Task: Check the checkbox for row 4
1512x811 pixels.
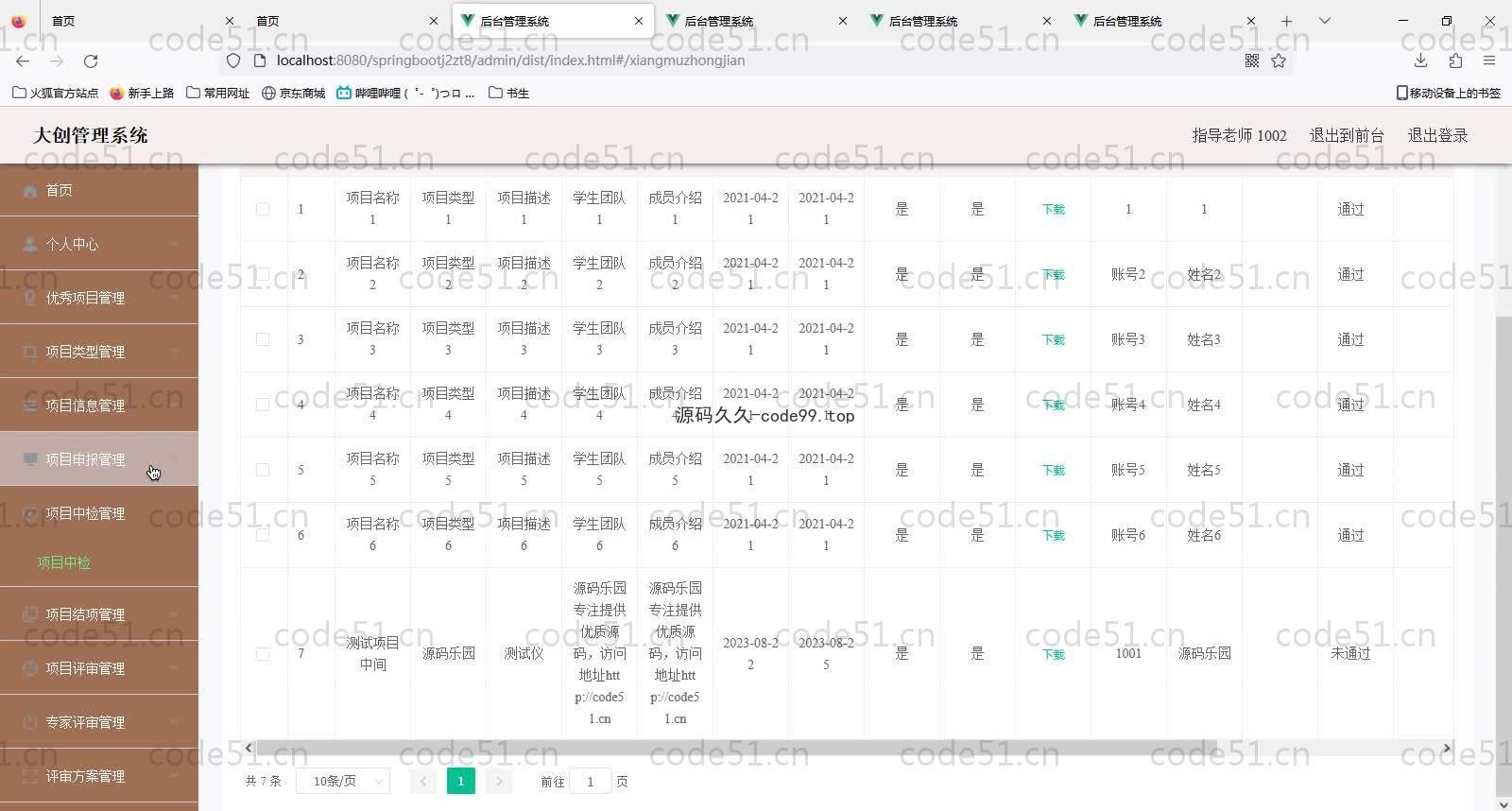Action: click(263, 405)
